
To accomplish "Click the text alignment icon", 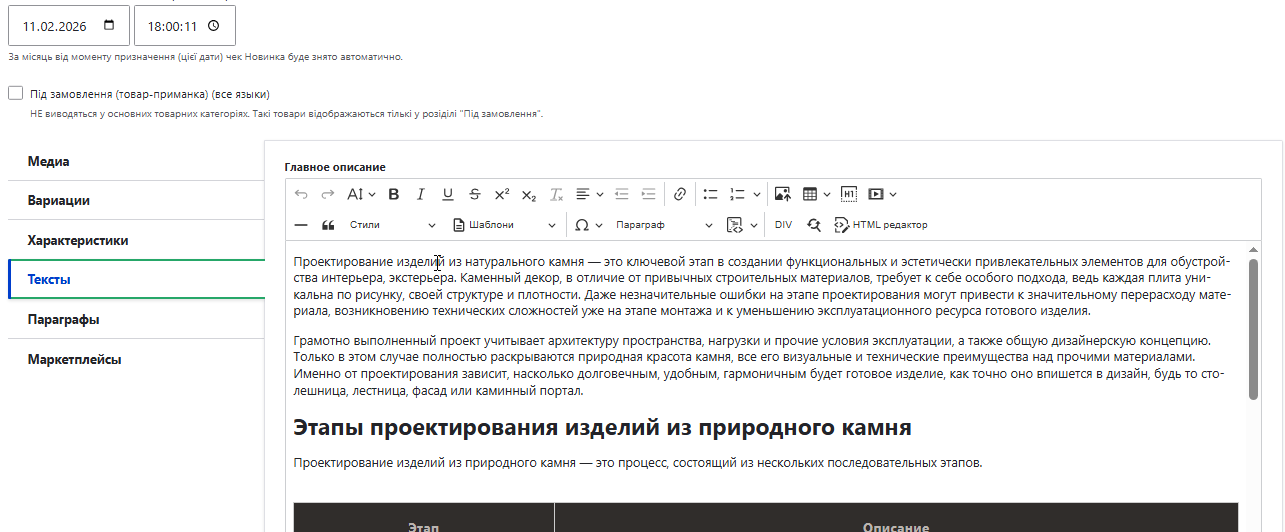I will (x=584, y=194).
